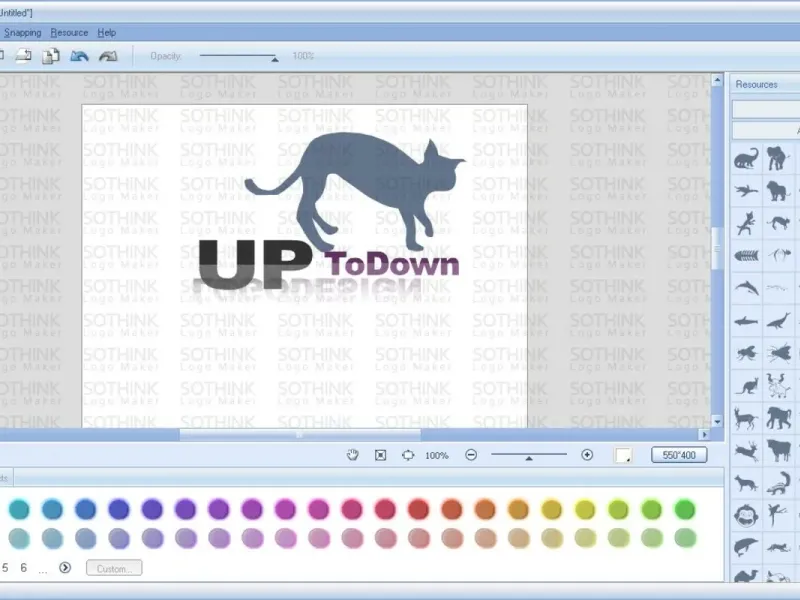Viewport: 800px width, 600px height.
Task: Click the Custom... color button
Action: tap(114, 568)
